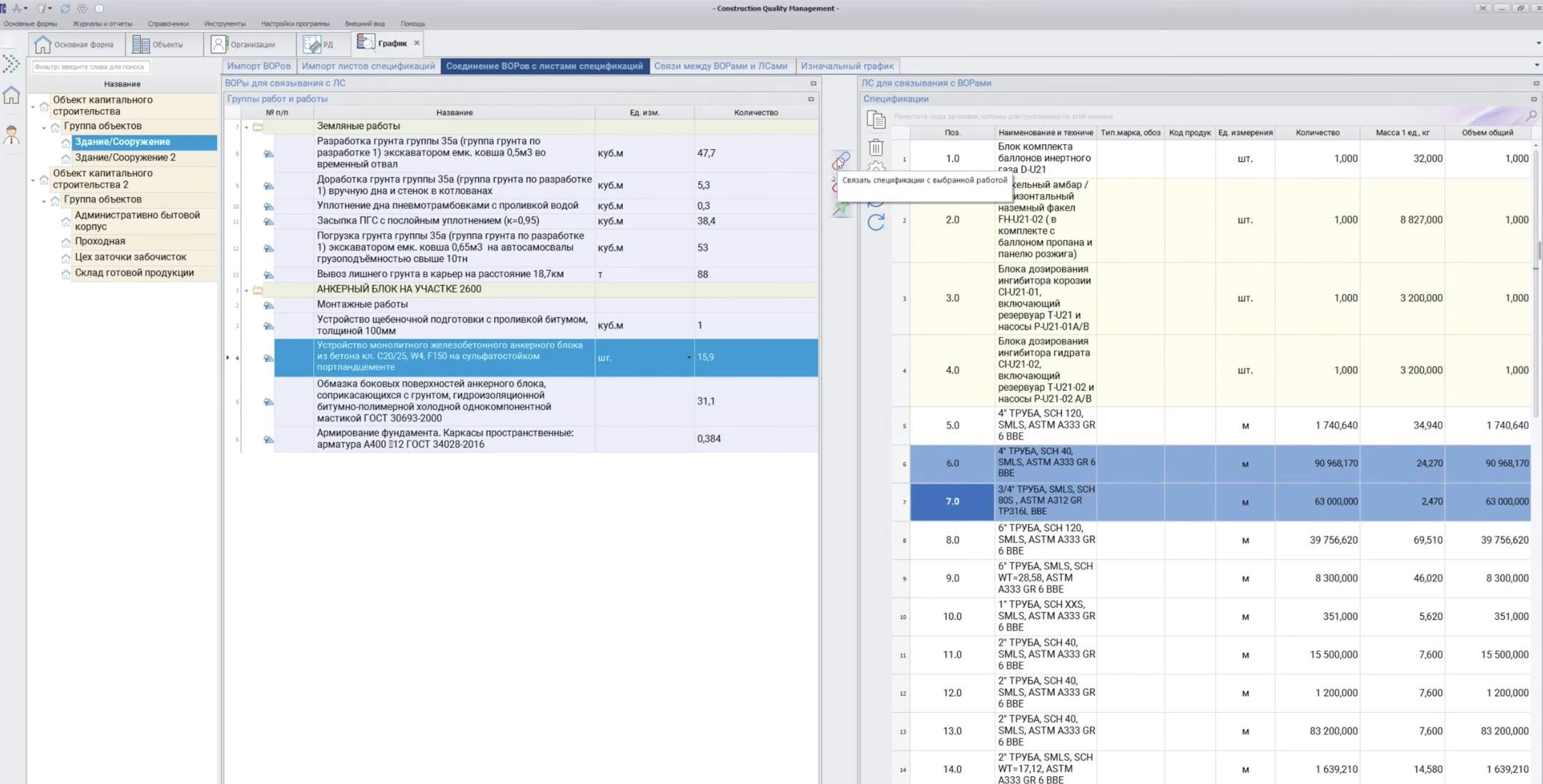Click the trash delete icon in Спецификации
1543x784 pixels.
tap(876, 148)
